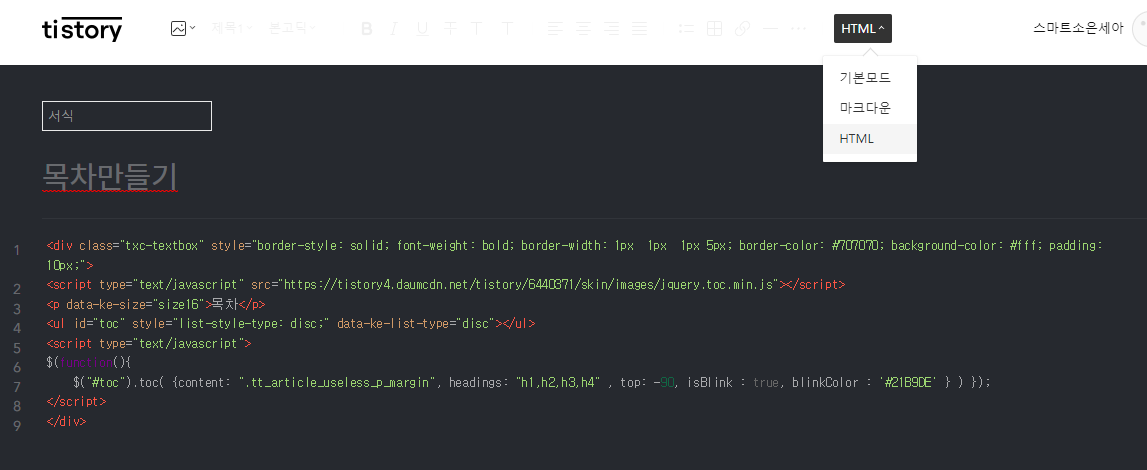
Task: Place cursor on ".tt_article_useless_p_margin" content value
Action: [x=338, y=382]
